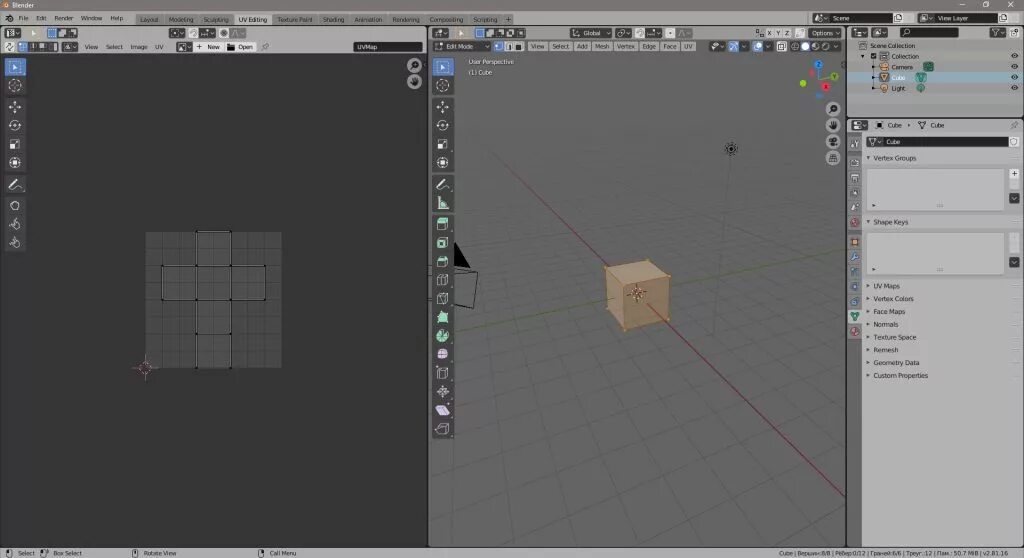
Task: Collapse the Vertex Groups panel
Action: (893, 158)
